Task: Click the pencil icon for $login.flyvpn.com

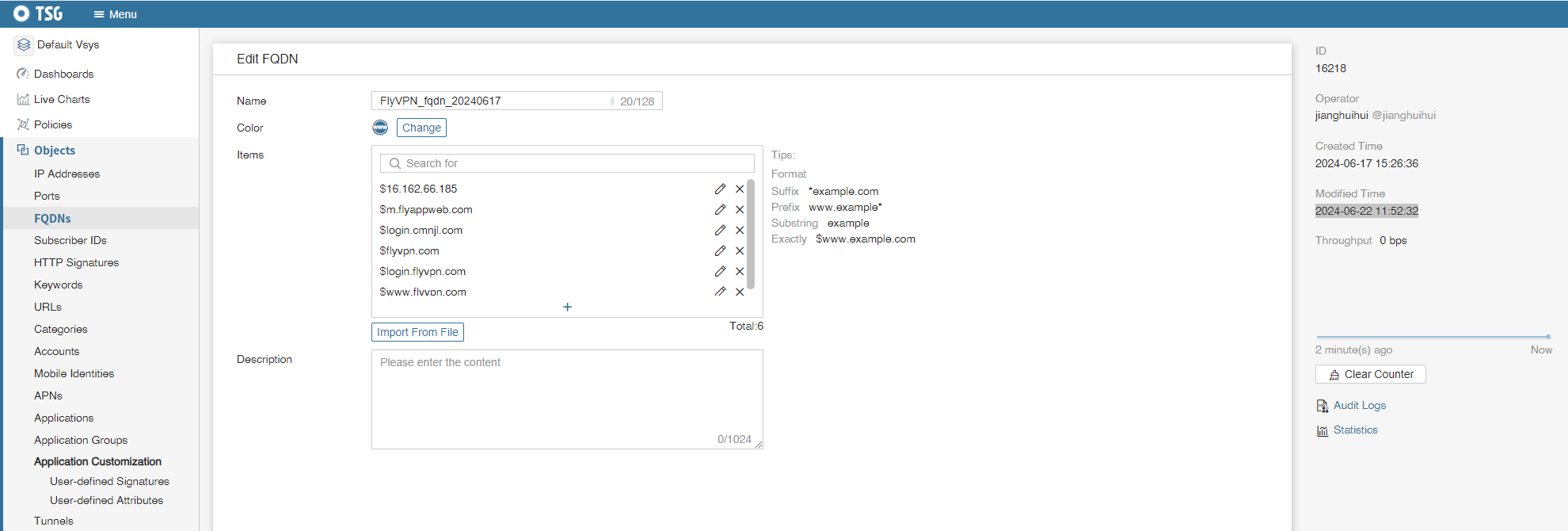Action: (x=720, y=272)
